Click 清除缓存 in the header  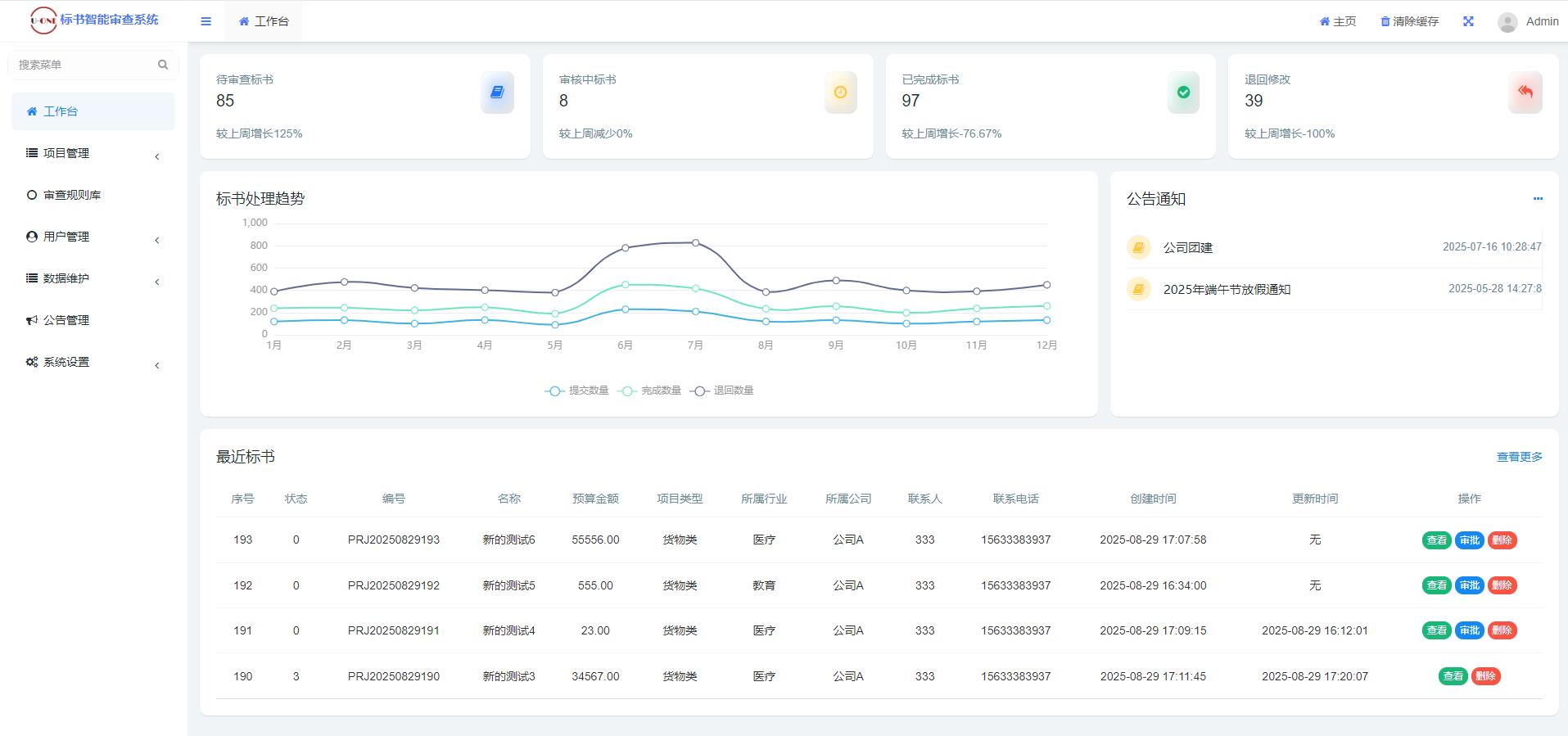(1409, 21)
